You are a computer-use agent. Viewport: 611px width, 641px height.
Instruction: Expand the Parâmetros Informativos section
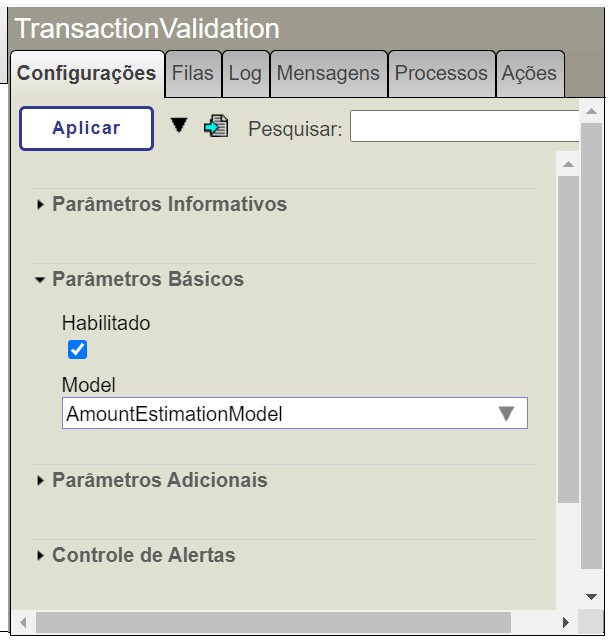[169, 204]
